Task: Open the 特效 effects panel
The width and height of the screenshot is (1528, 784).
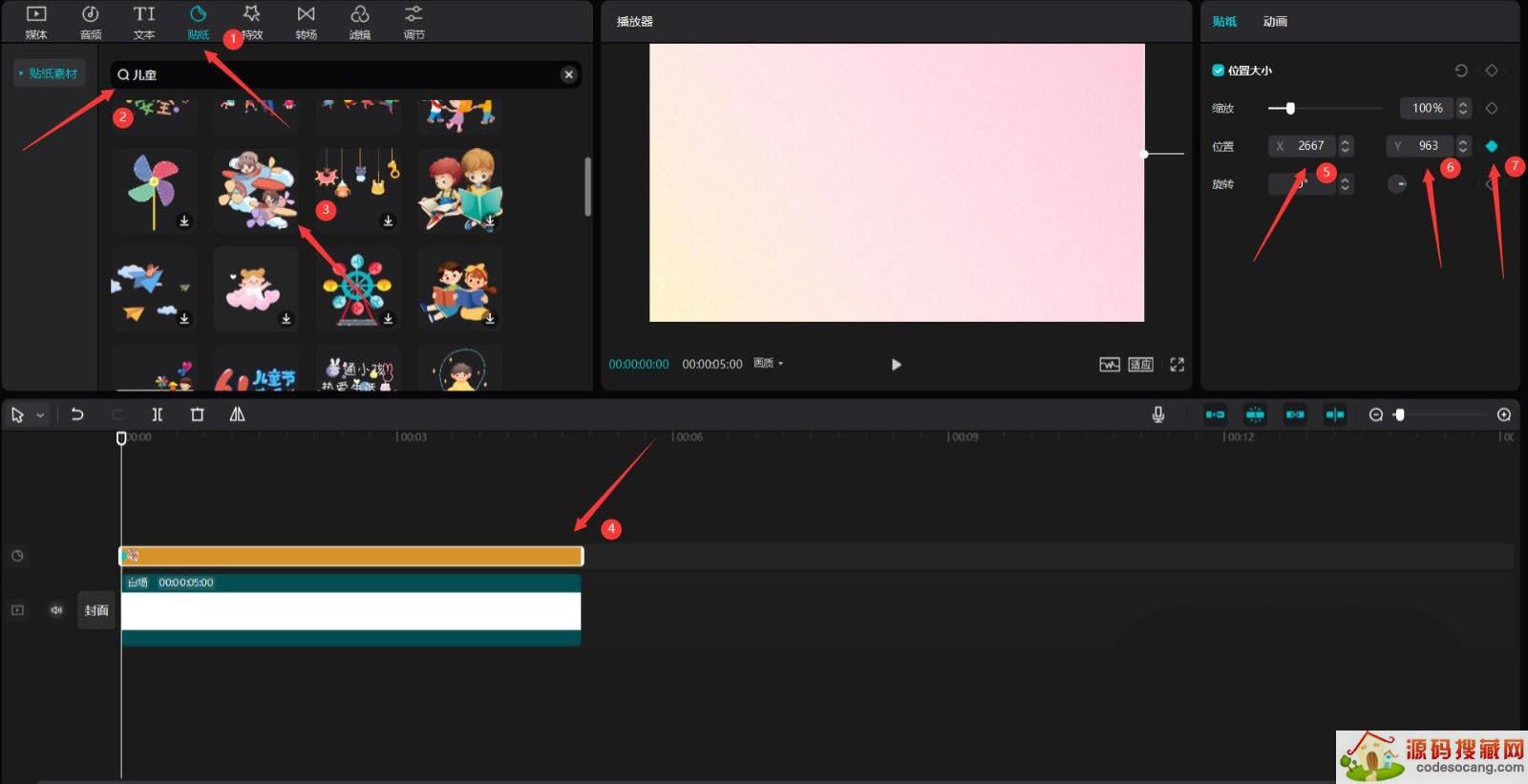Action: tap(252, 21)
